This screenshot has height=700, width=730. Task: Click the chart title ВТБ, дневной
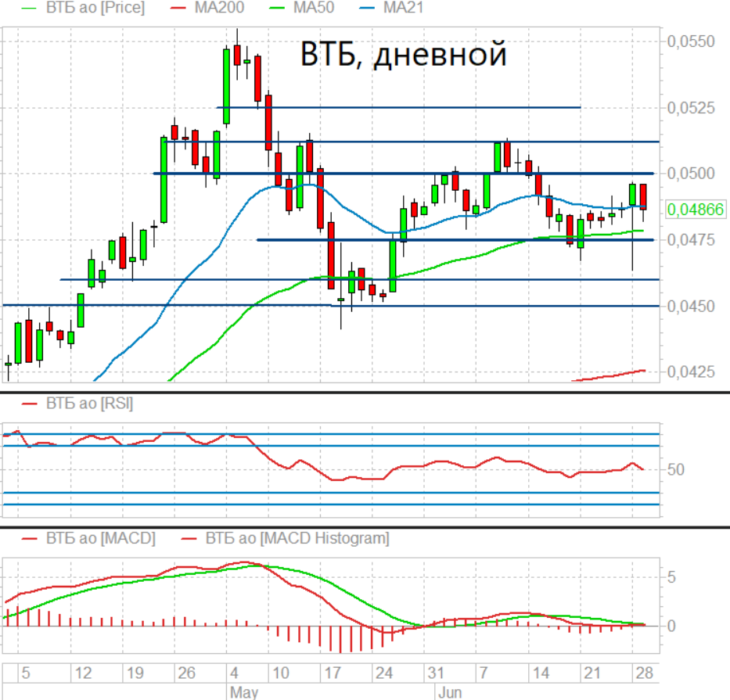tap(403, 54)
